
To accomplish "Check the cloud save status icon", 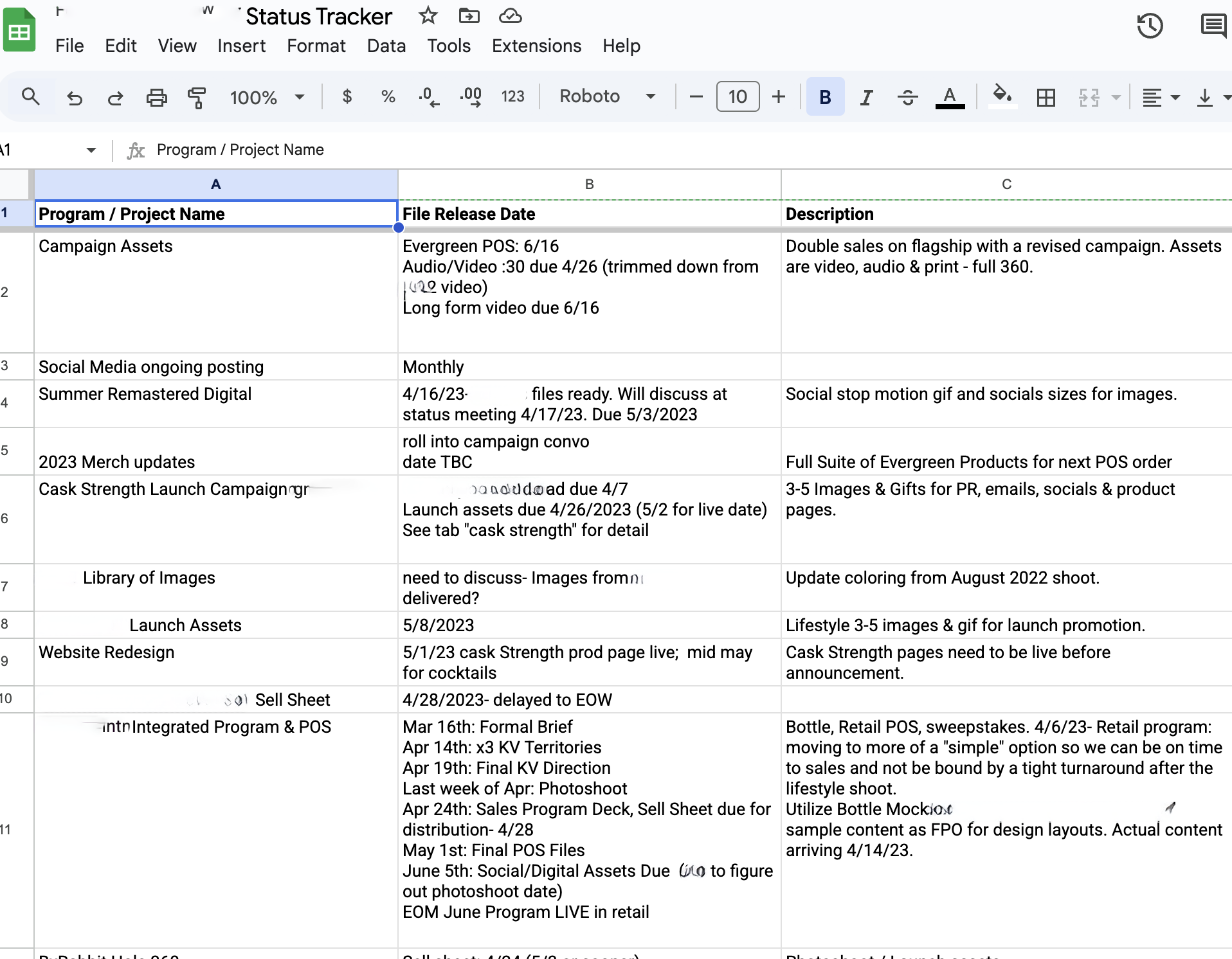I will (x=510, y=15).
